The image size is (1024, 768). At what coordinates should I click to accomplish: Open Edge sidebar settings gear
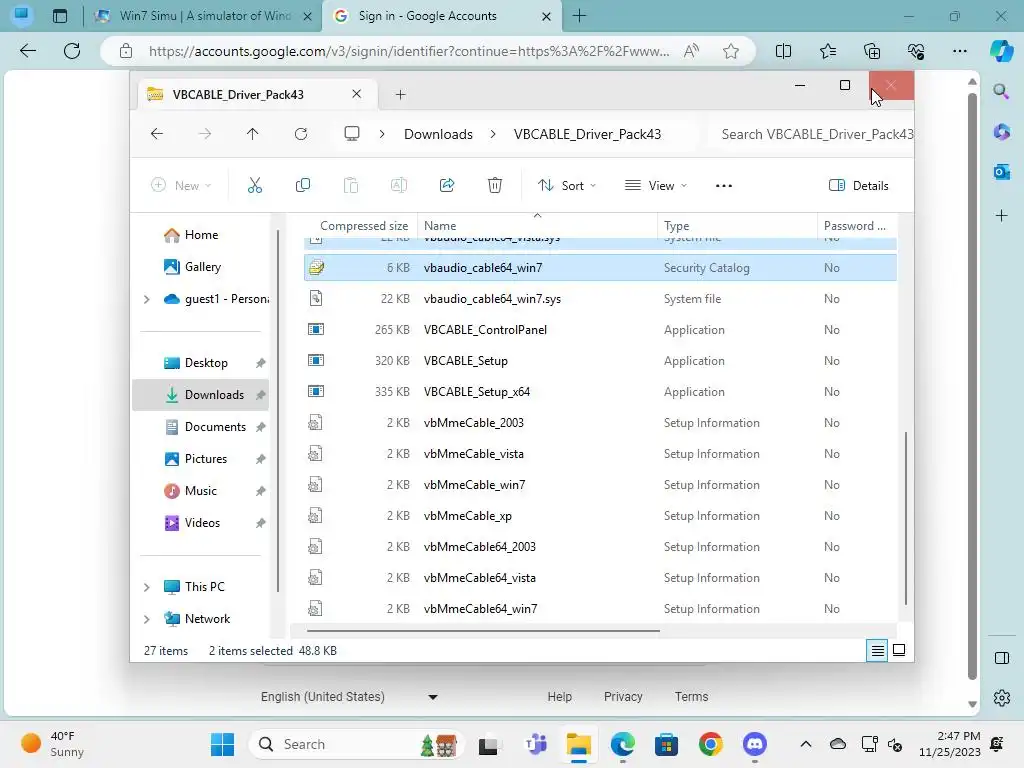(x=1001, y=698)
